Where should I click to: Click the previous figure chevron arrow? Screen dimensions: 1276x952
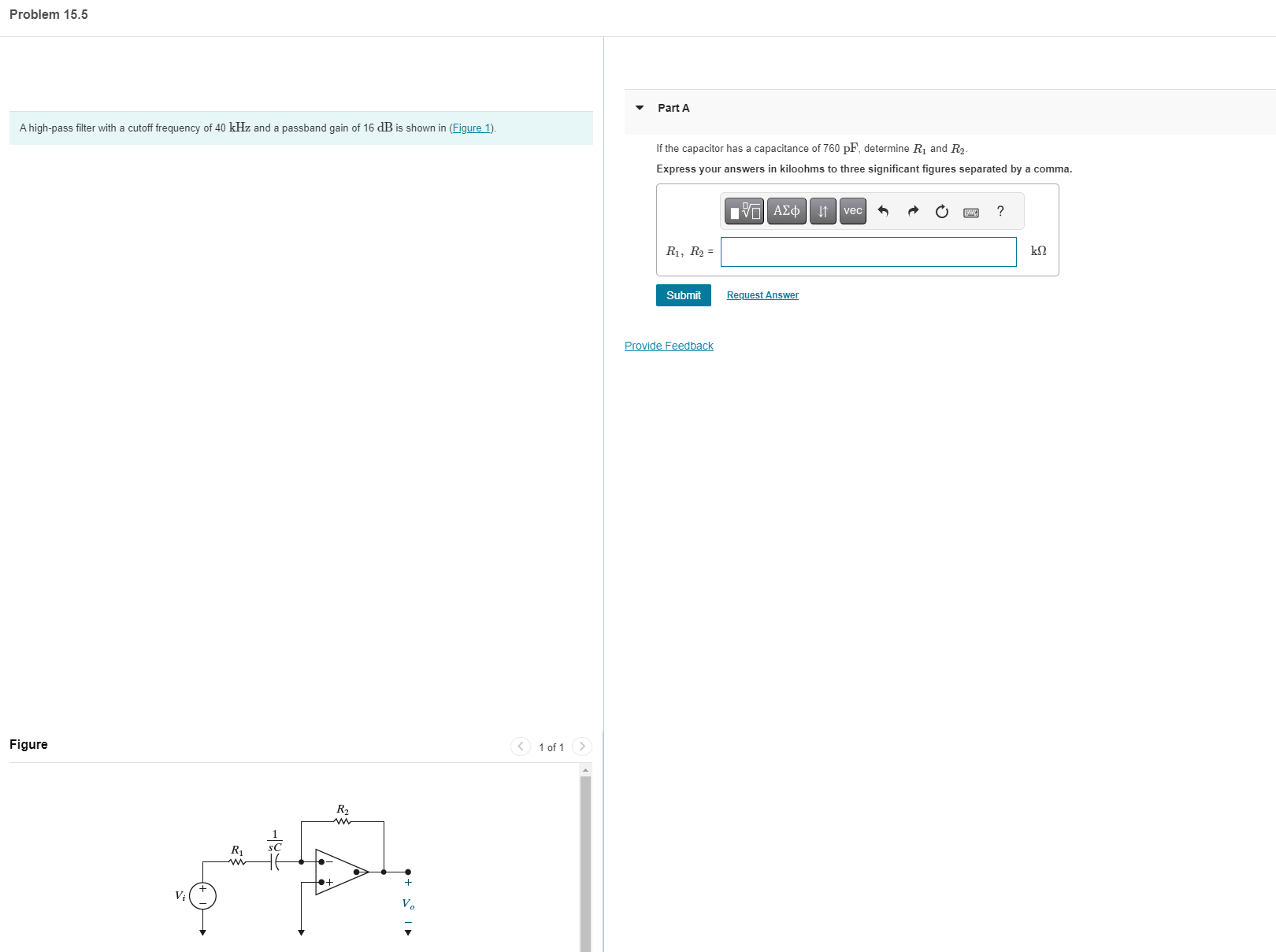521,746
